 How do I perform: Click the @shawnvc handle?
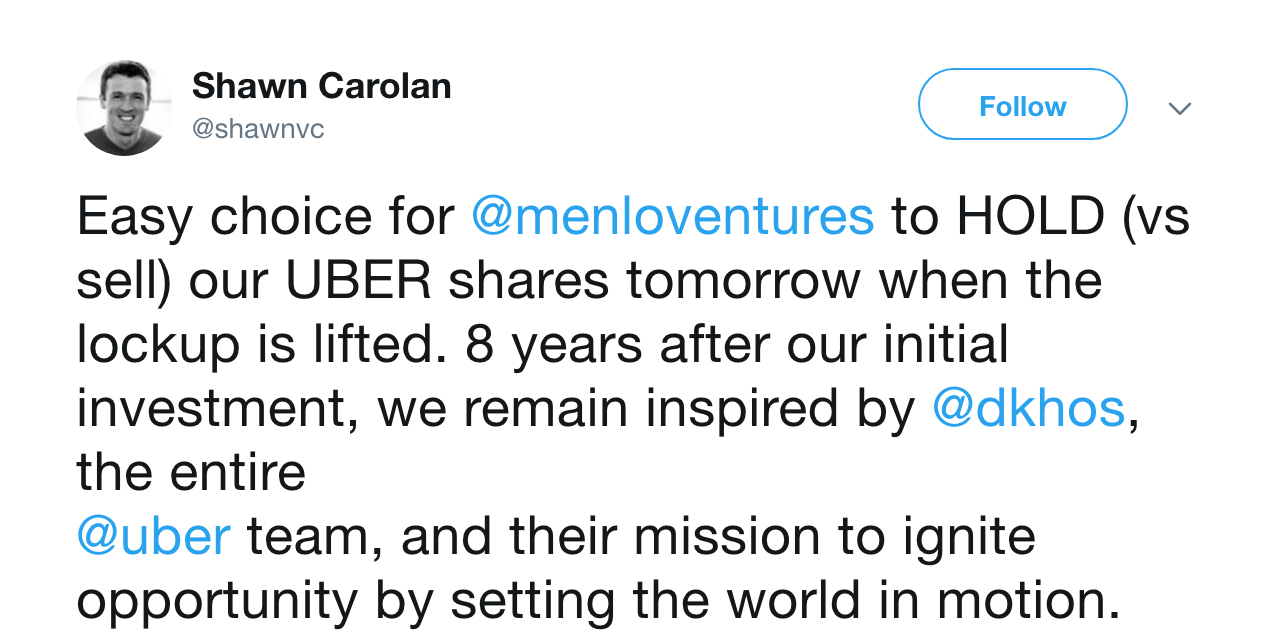point(257,130)
